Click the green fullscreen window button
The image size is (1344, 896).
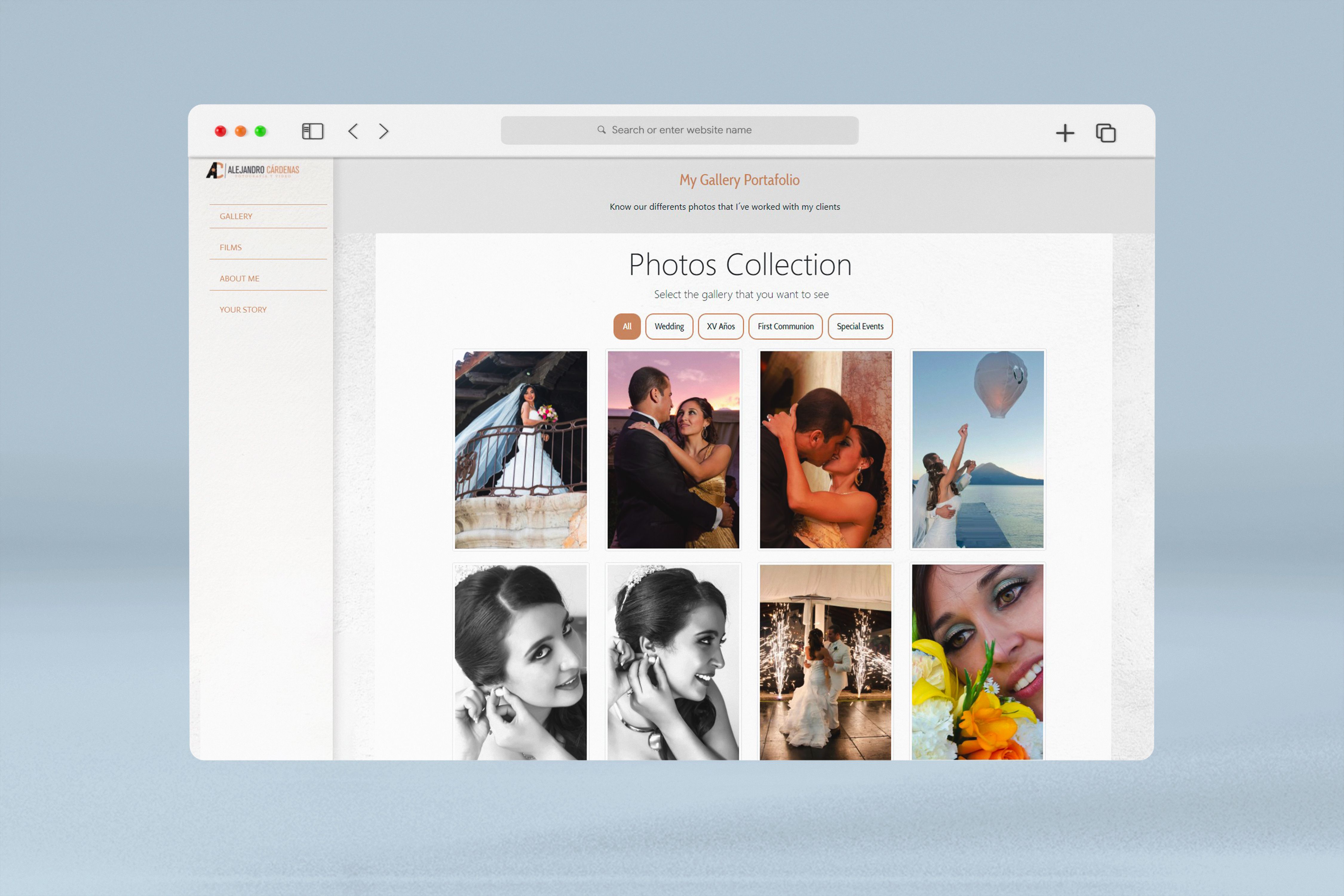(x=260, y=131)
